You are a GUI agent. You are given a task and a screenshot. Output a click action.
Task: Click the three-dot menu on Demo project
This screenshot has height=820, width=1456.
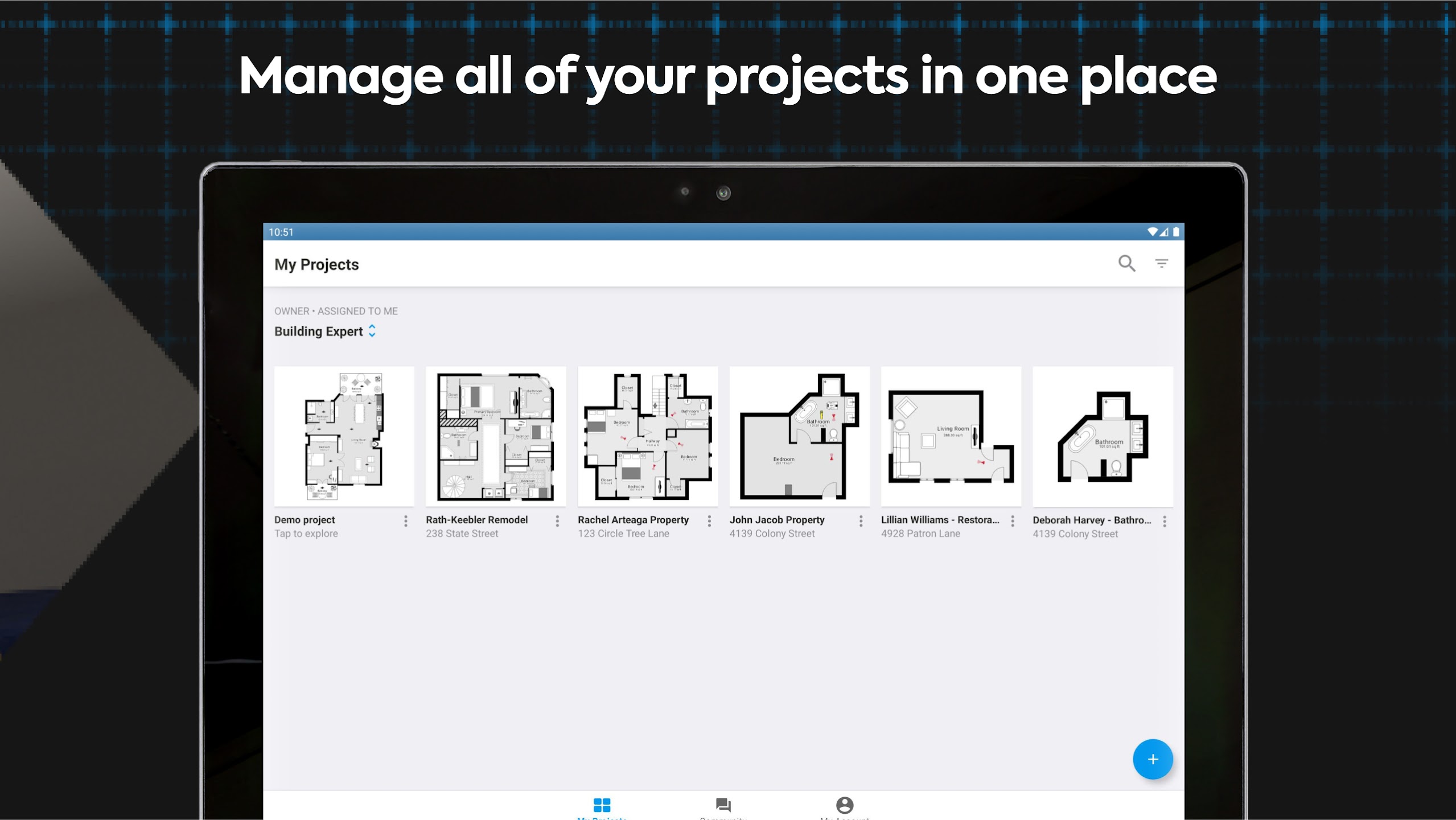pyautogui.click(x=405, y=520)
